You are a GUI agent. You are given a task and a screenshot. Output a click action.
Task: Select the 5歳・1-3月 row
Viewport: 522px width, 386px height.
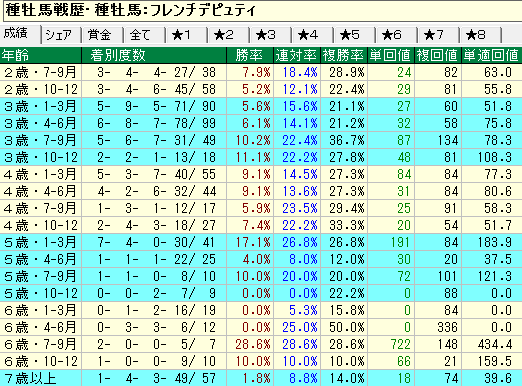pyautogui.click(x=261, y=242)
